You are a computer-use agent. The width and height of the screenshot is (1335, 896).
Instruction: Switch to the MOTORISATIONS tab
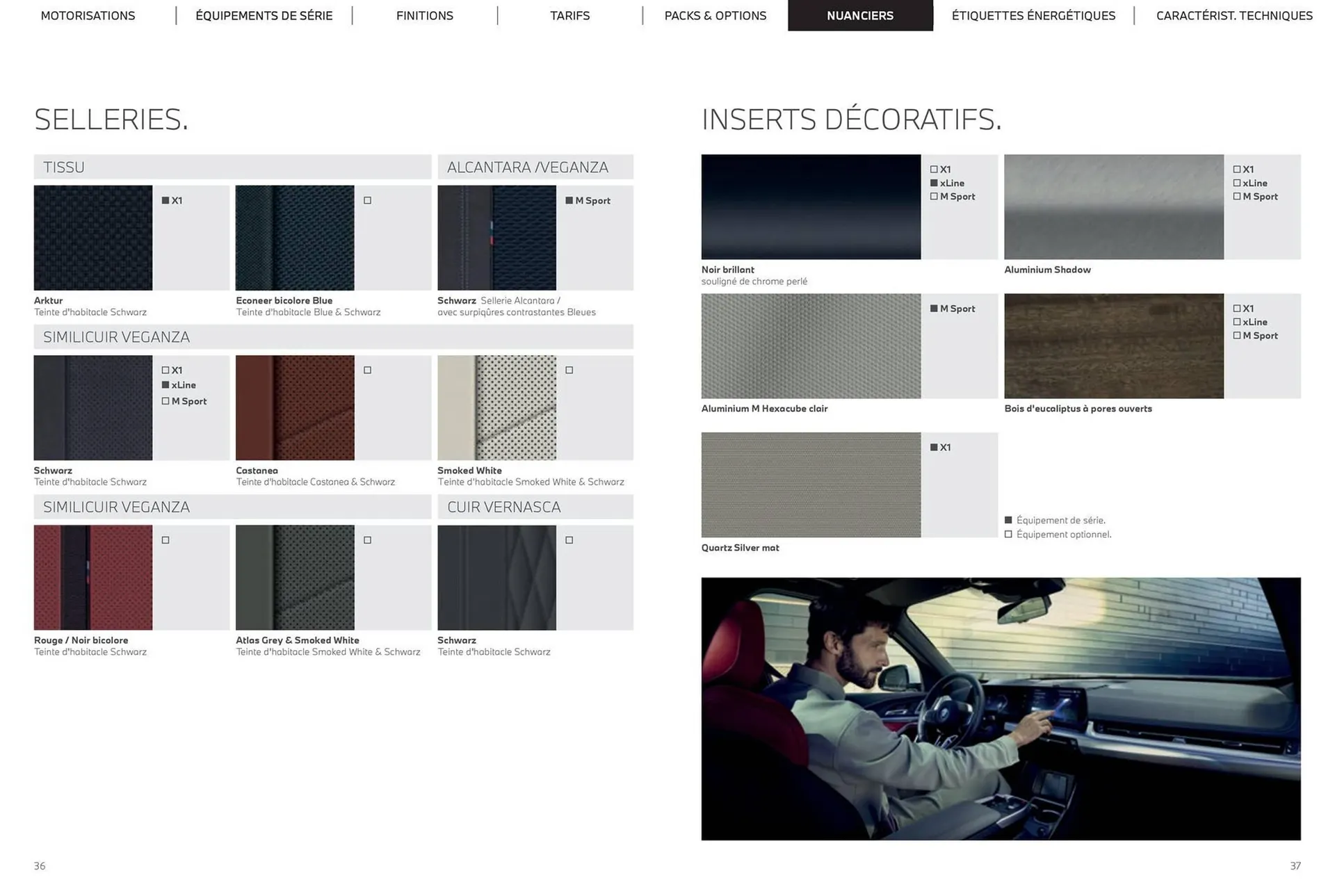[88, 15]
